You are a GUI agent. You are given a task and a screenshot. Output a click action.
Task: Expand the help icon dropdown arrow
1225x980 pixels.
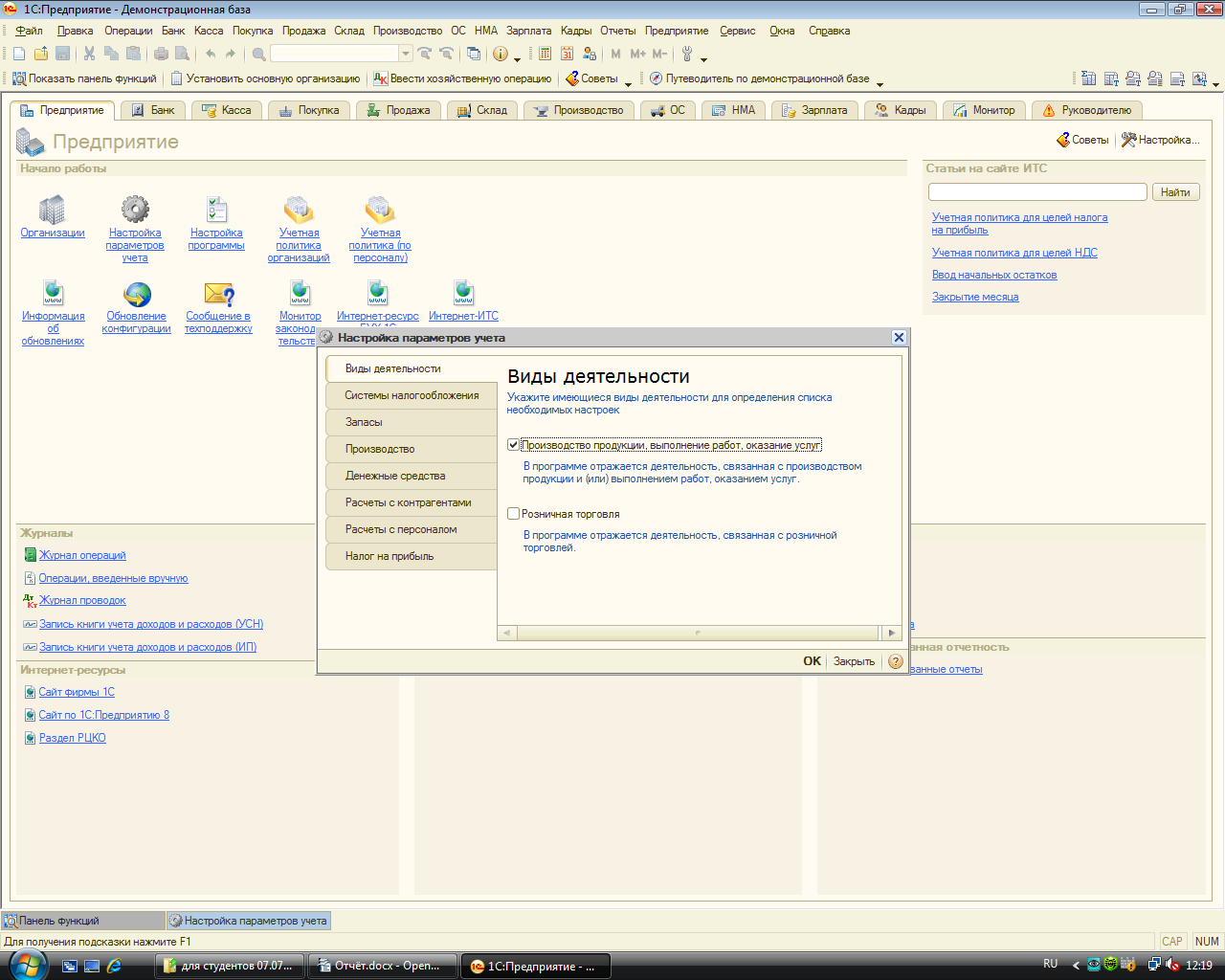(x=517, y=59)
